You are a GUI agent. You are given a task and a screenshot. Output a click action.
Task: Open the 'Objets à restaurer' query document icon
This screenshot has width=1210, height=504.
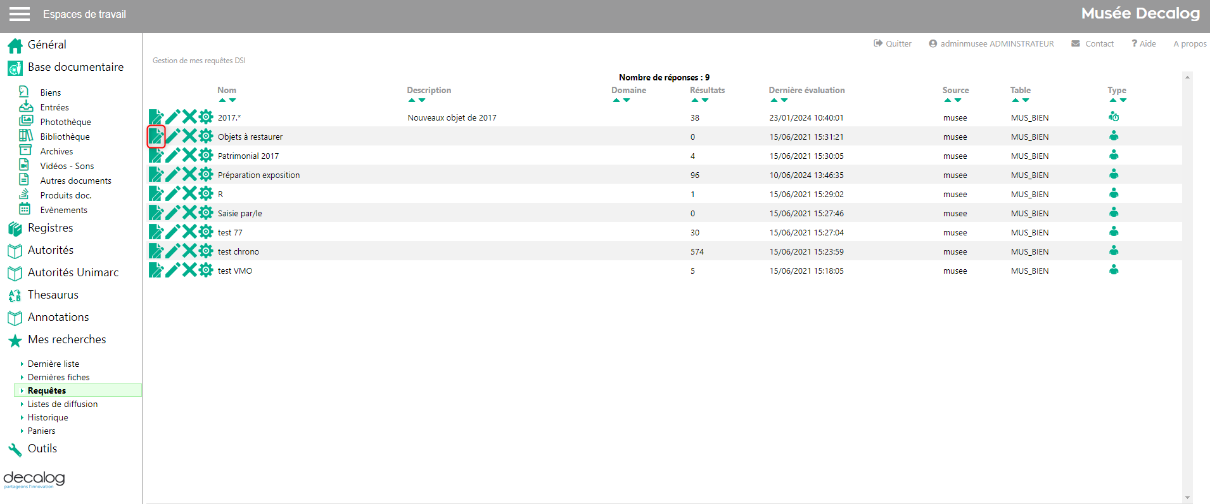coord(156,137)
